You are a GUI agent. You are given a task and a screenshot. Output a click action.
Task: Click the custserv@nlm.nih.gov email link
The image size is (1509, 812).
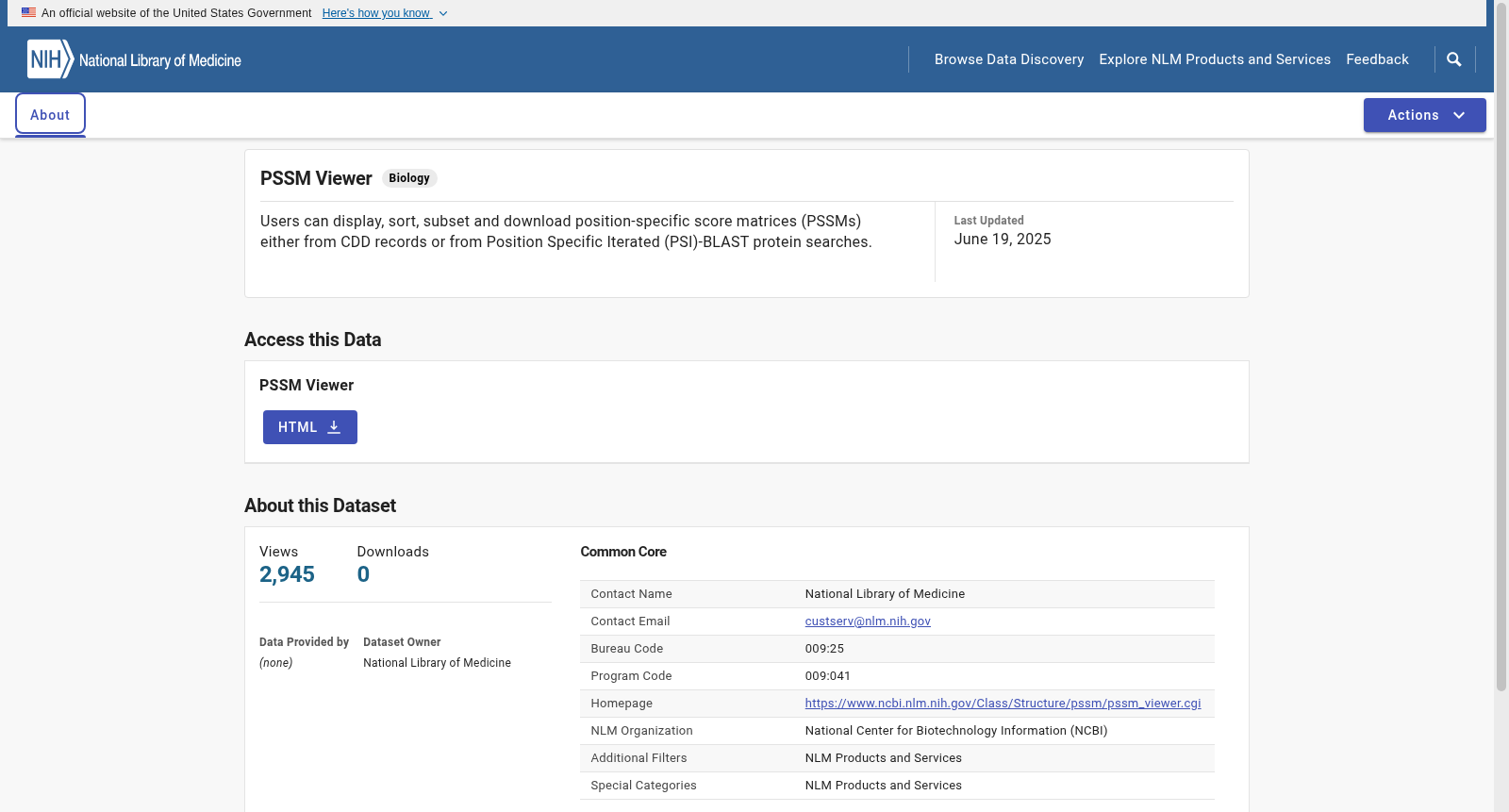(x=868, y=621)
